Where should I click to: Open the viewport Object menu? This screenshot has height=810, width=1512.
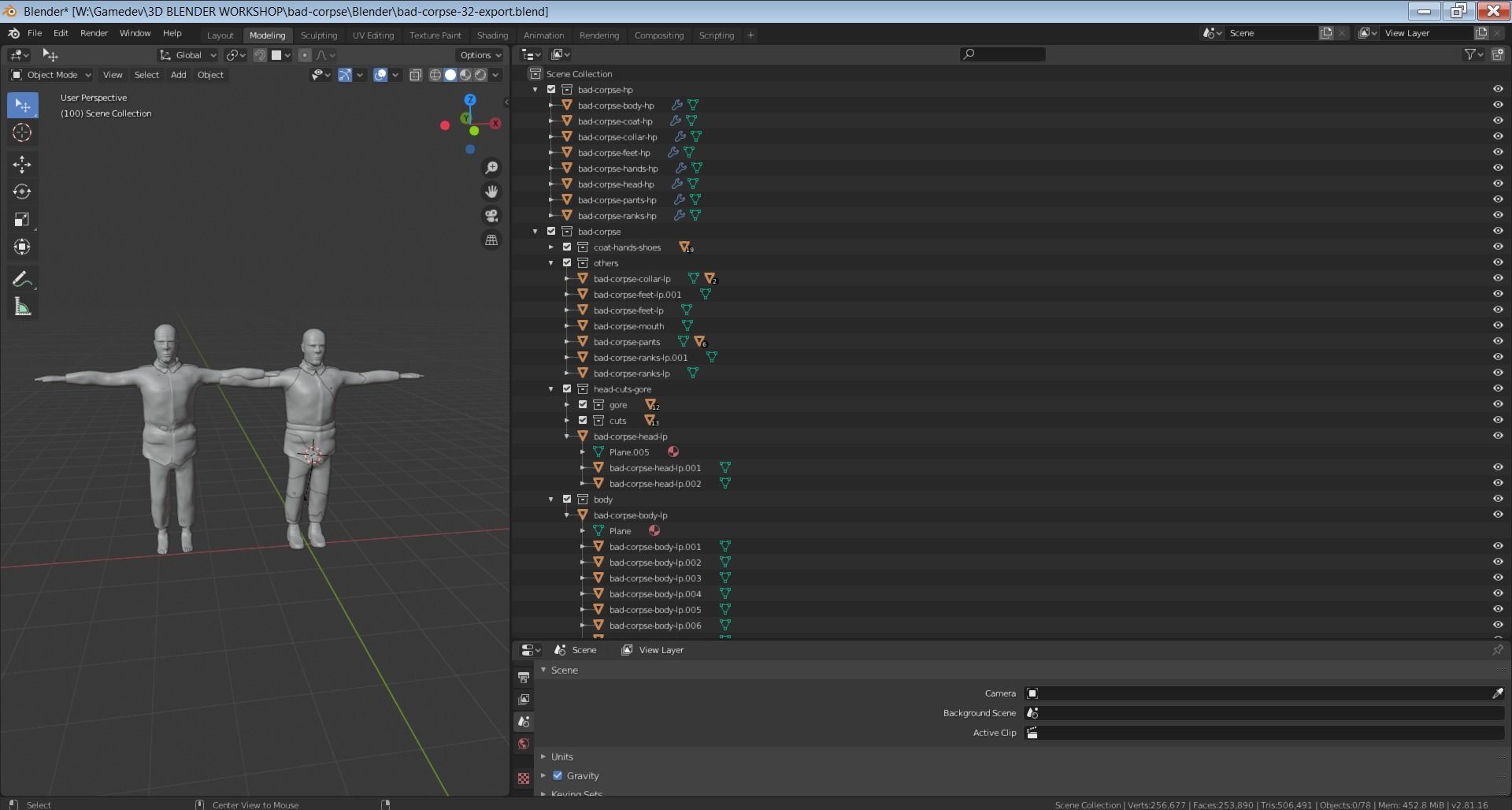click(210, 75)
